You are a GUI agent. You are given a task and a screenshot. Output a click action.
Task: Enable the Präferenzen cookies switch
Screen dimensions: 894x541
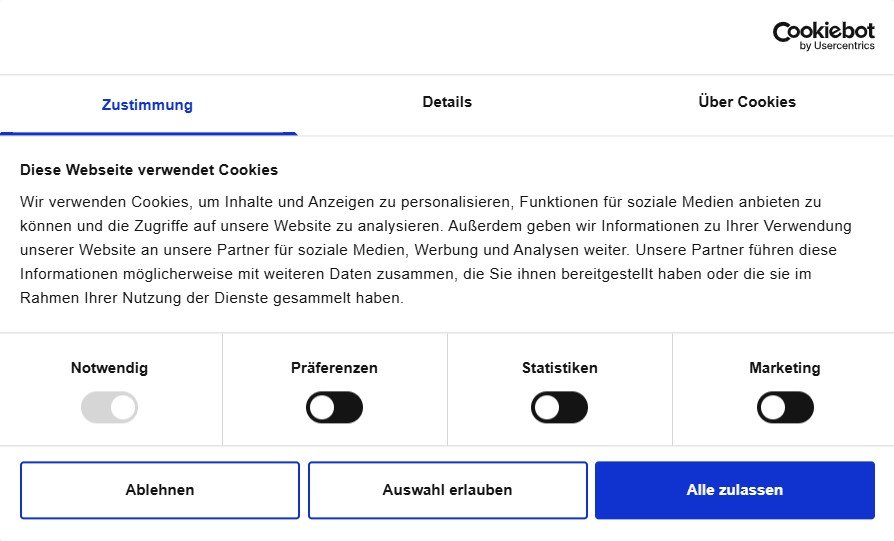tap(334, 408)
